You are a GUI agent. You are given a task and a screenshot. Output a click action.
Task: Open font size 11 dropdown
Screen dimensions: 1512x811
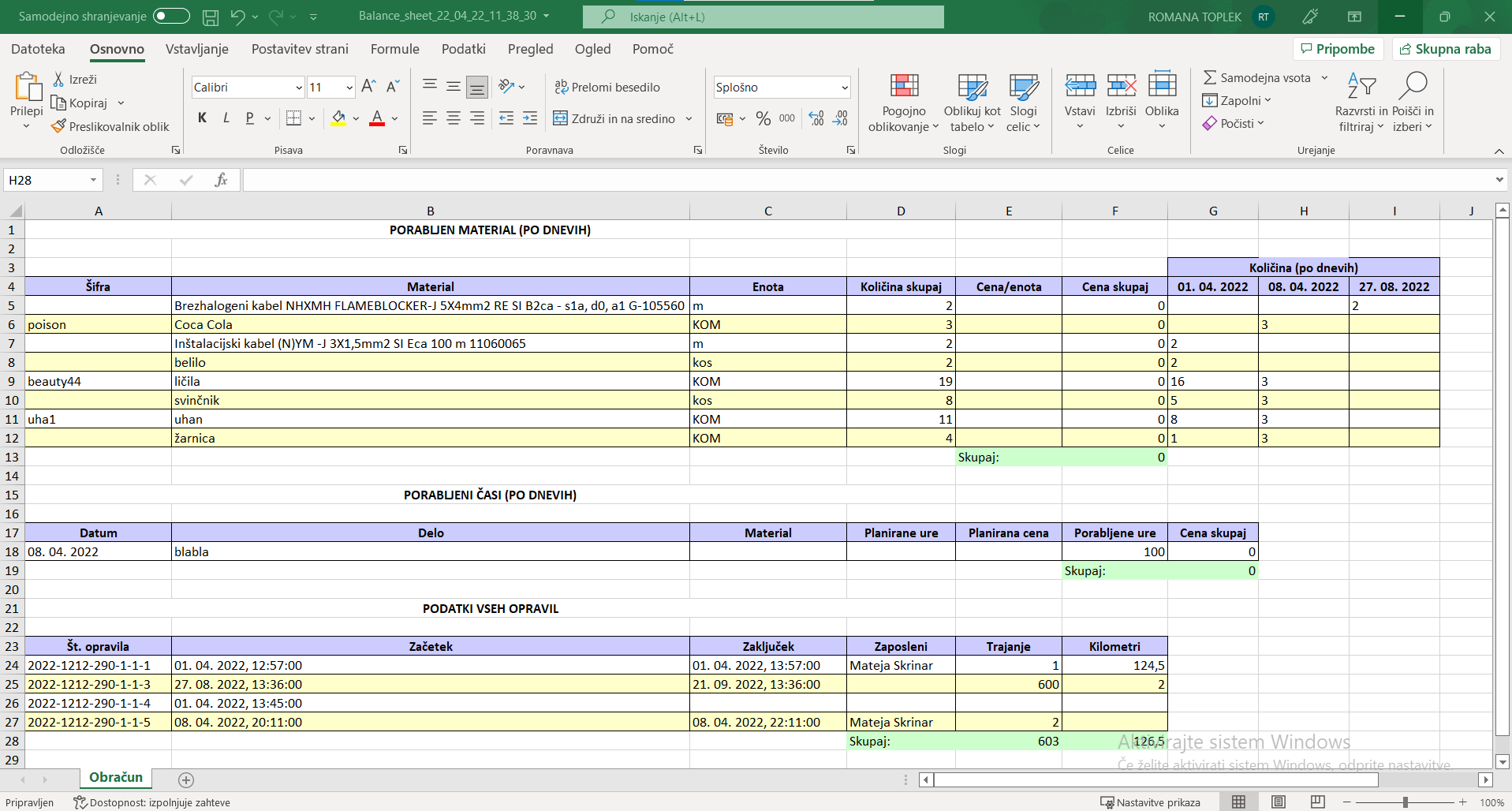coord(349,88)
